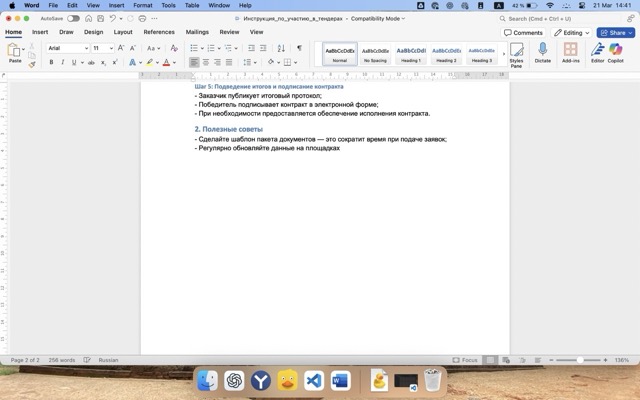Toggle bold formatting

[x=50, y=62]
